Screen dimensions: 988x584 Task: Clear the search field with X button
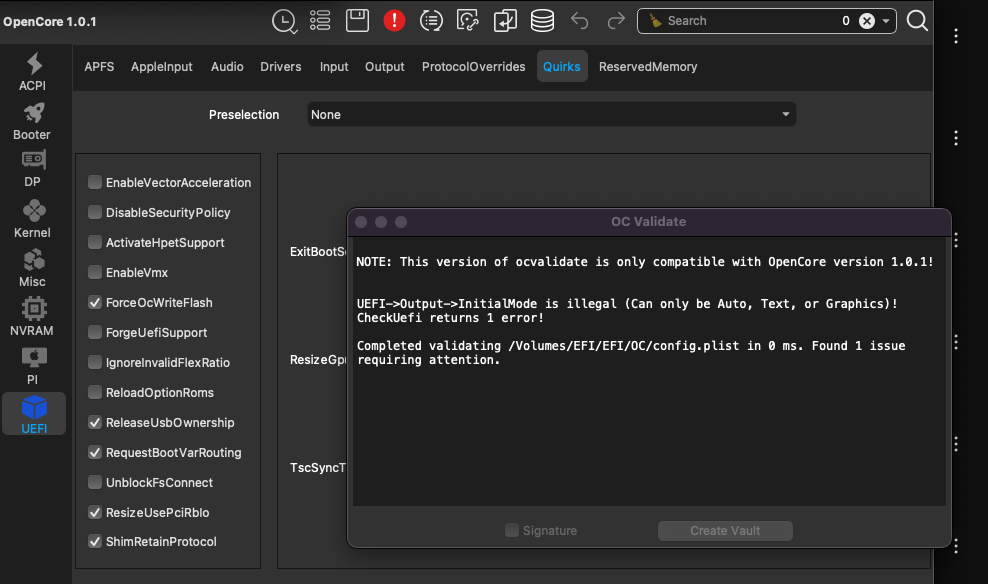pyautogui.click(x=867, y=21)
